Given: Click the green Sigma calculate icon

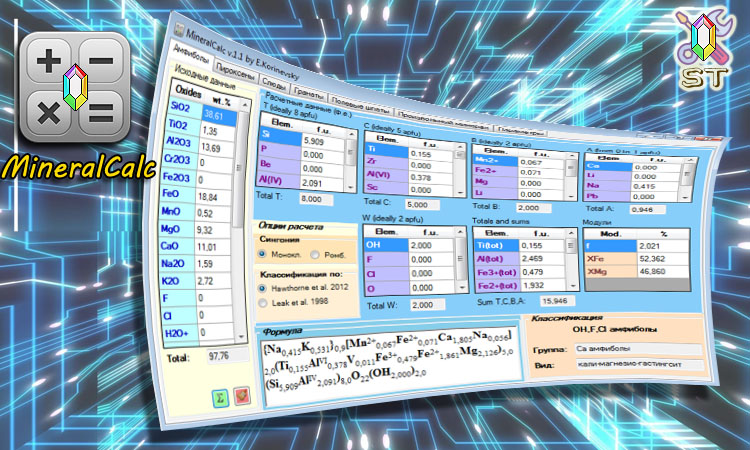Looking at the screenshot, I should pos(221,398).
